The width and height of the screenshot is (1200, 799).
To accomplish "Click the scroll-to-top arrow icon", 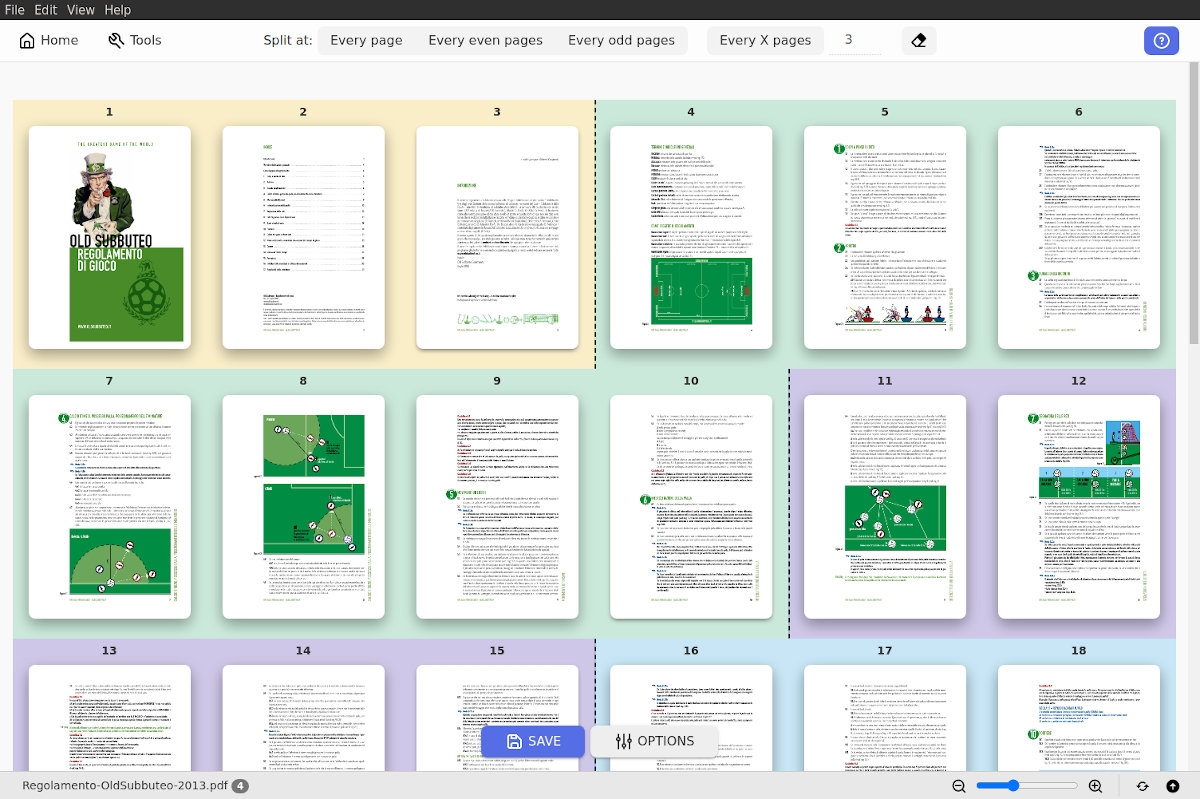I will point(1173,786).
